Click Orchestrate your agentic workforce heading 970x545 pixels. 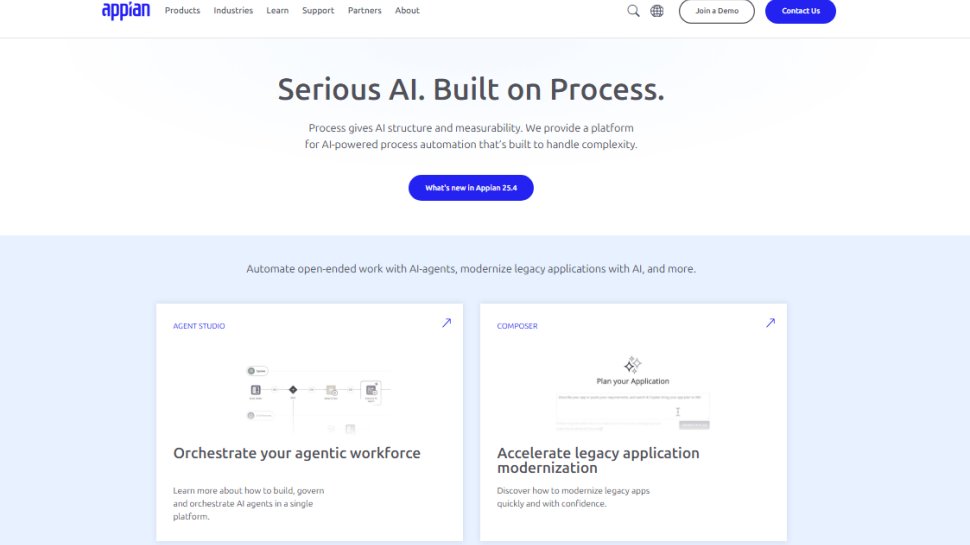click(x=297, y=453)
